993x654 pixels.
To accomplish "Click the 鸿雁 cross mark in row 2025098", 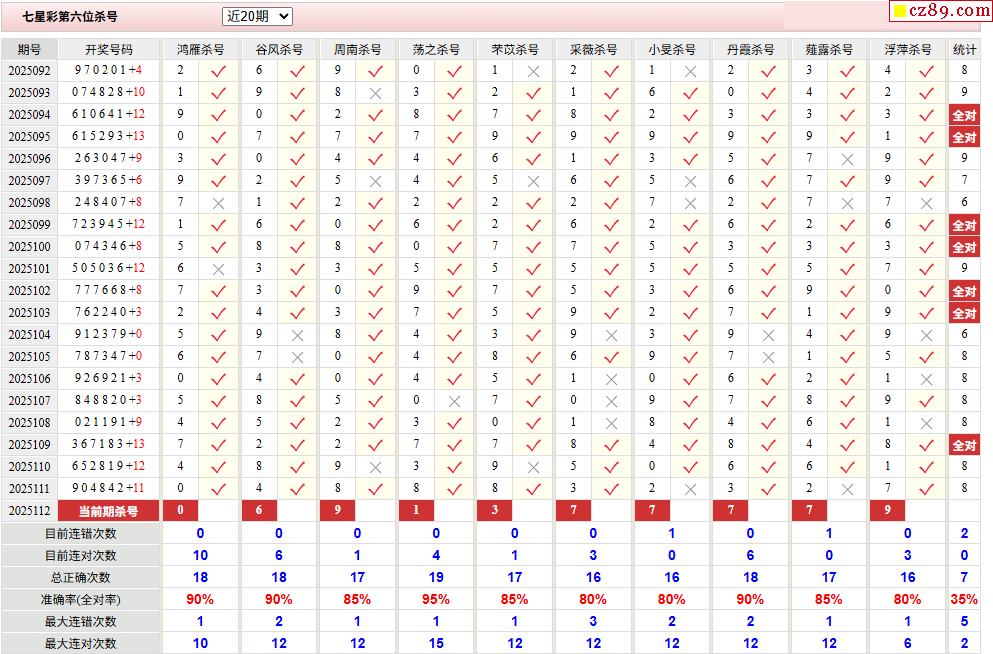I will [218, 203].
